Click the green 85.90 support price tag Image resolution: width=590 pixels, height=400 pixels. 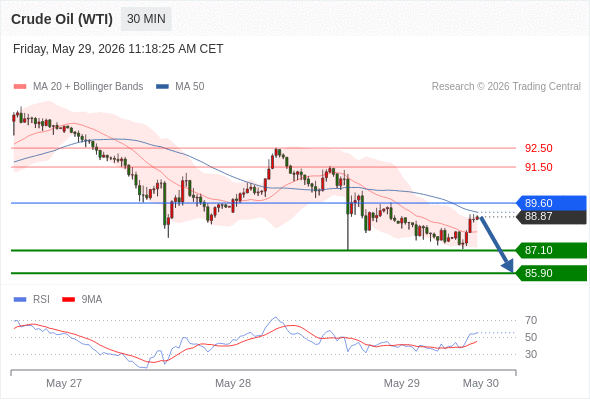[x=551, y=273]
